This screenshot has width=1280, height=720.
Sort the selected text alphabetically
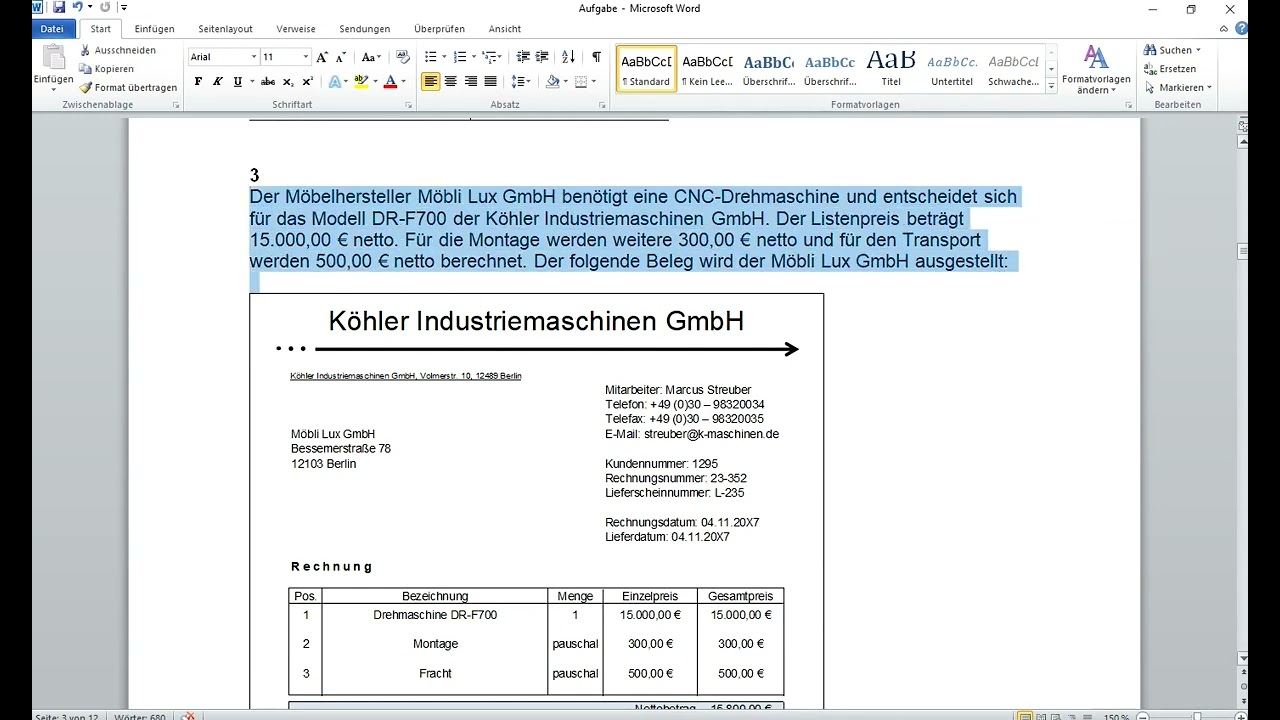click(568, 57)
